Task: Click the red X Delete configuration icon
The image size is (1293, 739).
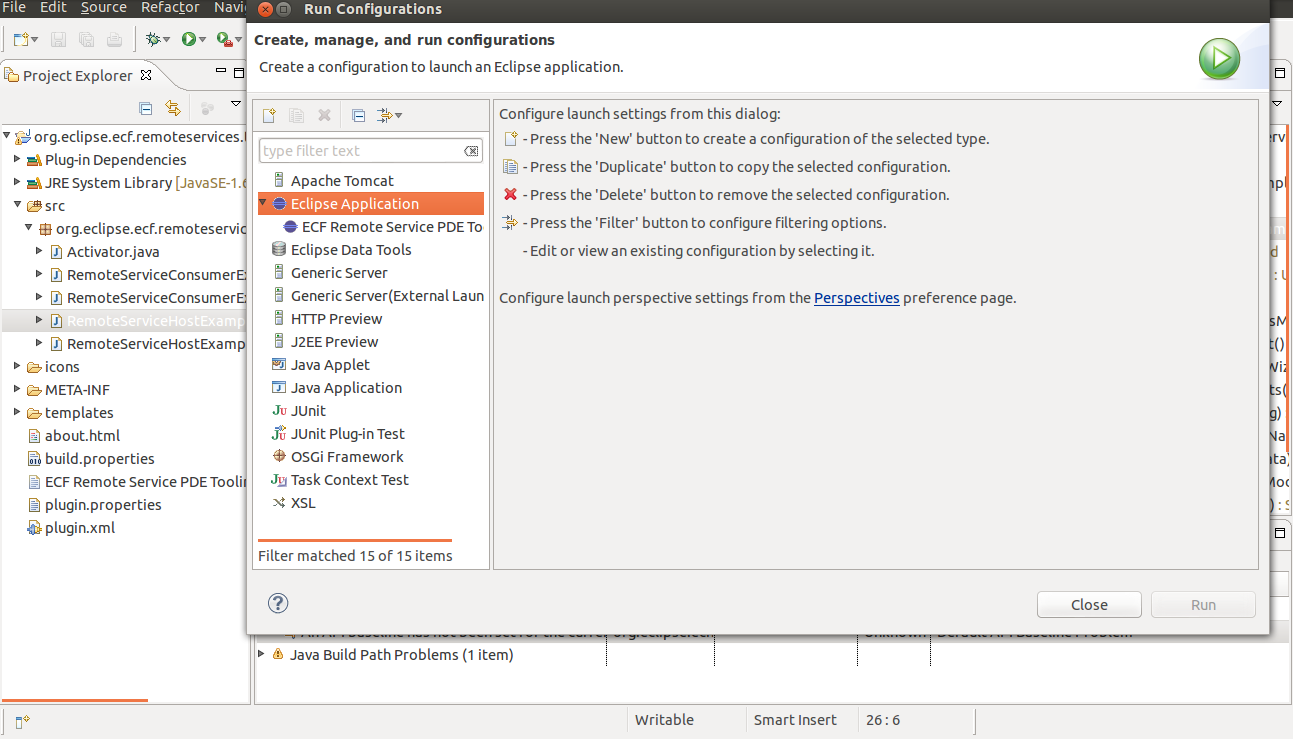Action: tap(324, 115)
